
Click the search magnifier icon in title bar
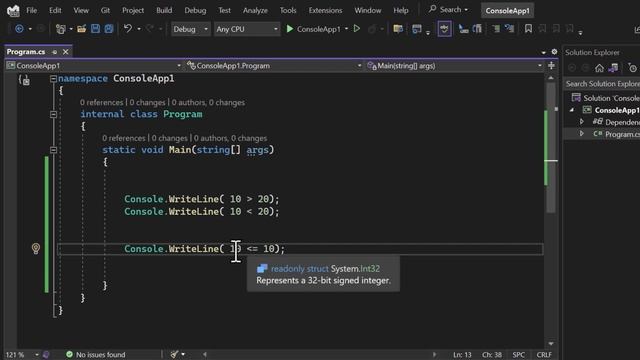(432, 9)
